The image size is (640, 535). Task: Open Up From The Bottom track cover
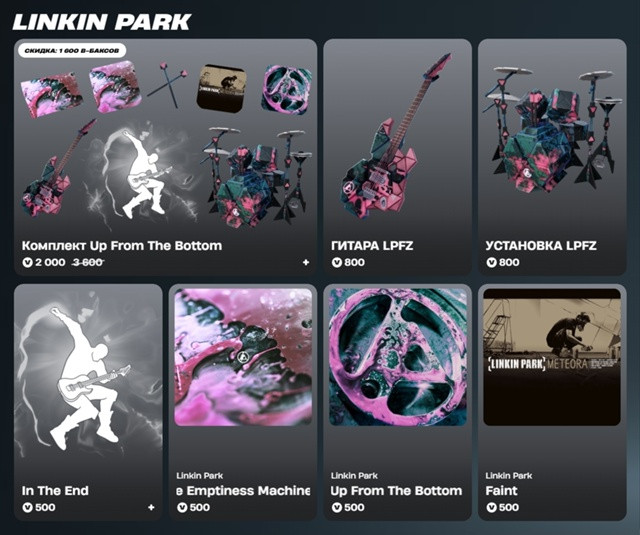coord(398,357)
